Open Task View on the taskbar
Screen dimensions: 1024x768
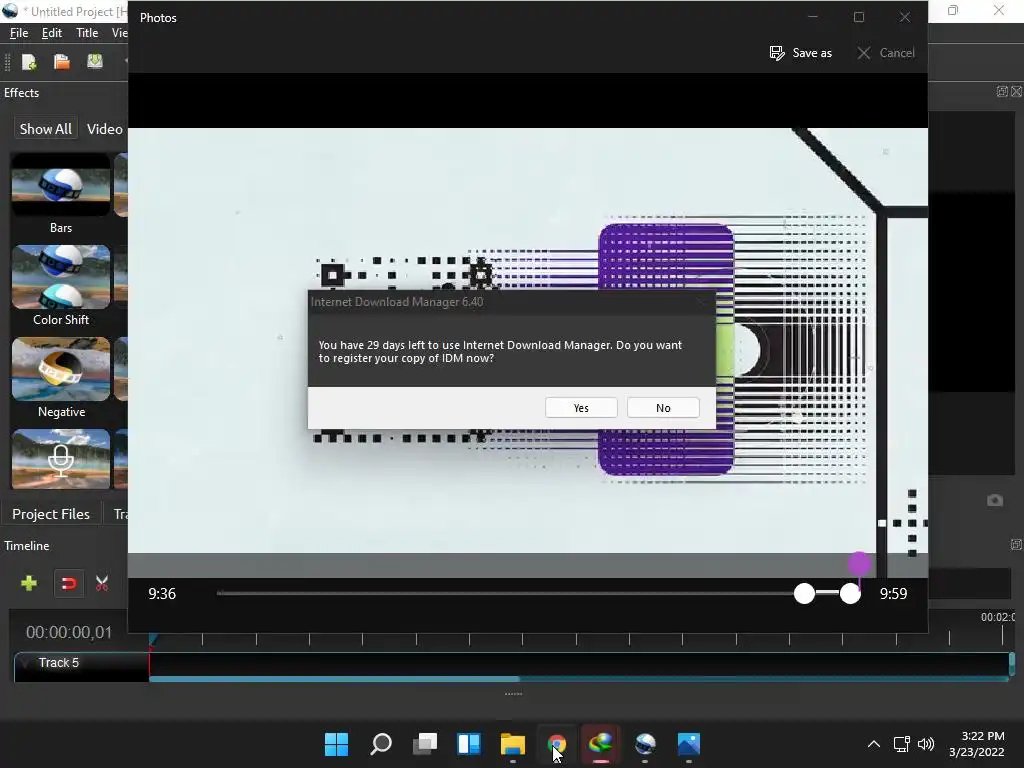[x=425, y=744]
